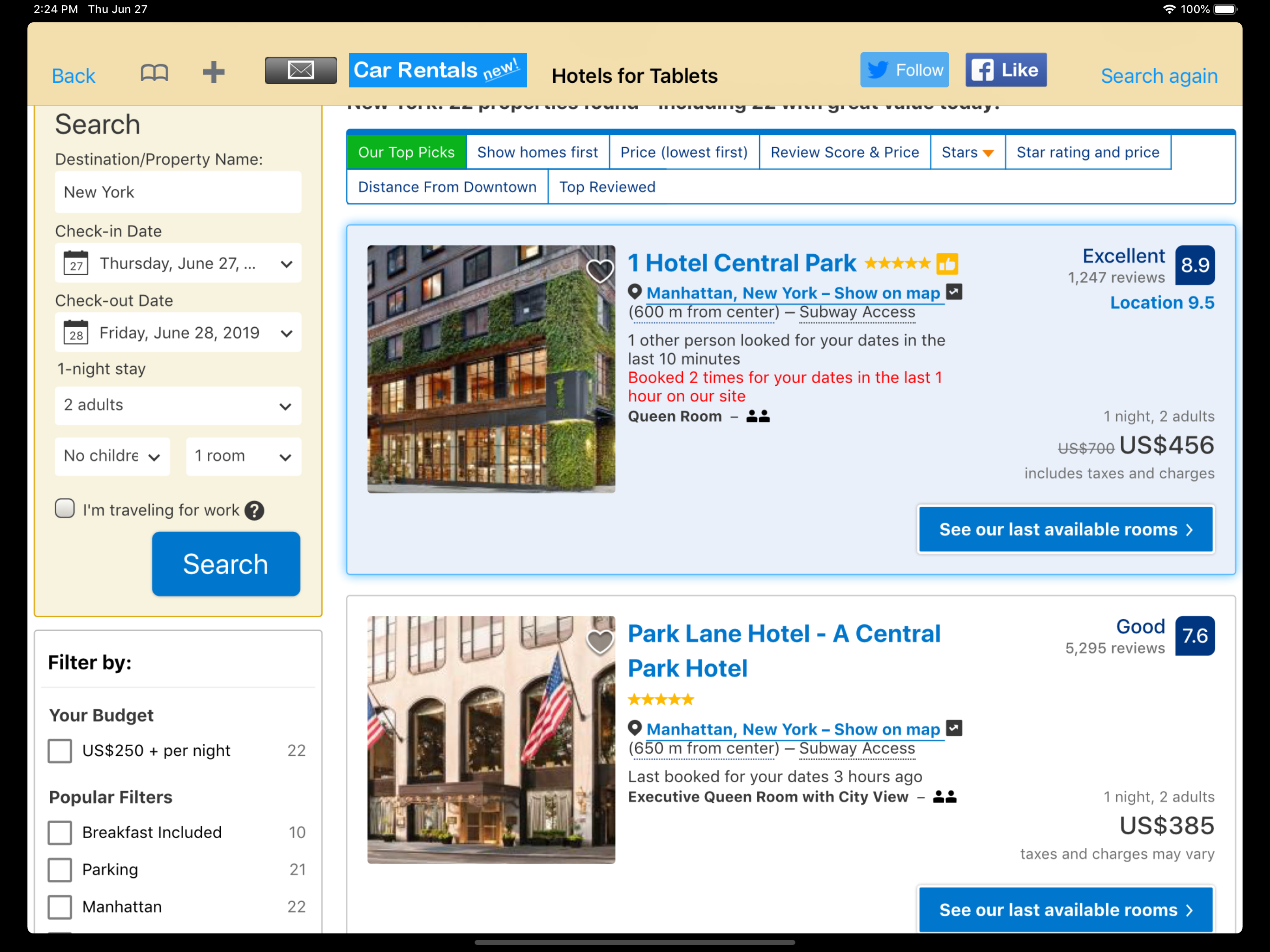Tap the star rating of Park Lane Hotel

point(661,700)
